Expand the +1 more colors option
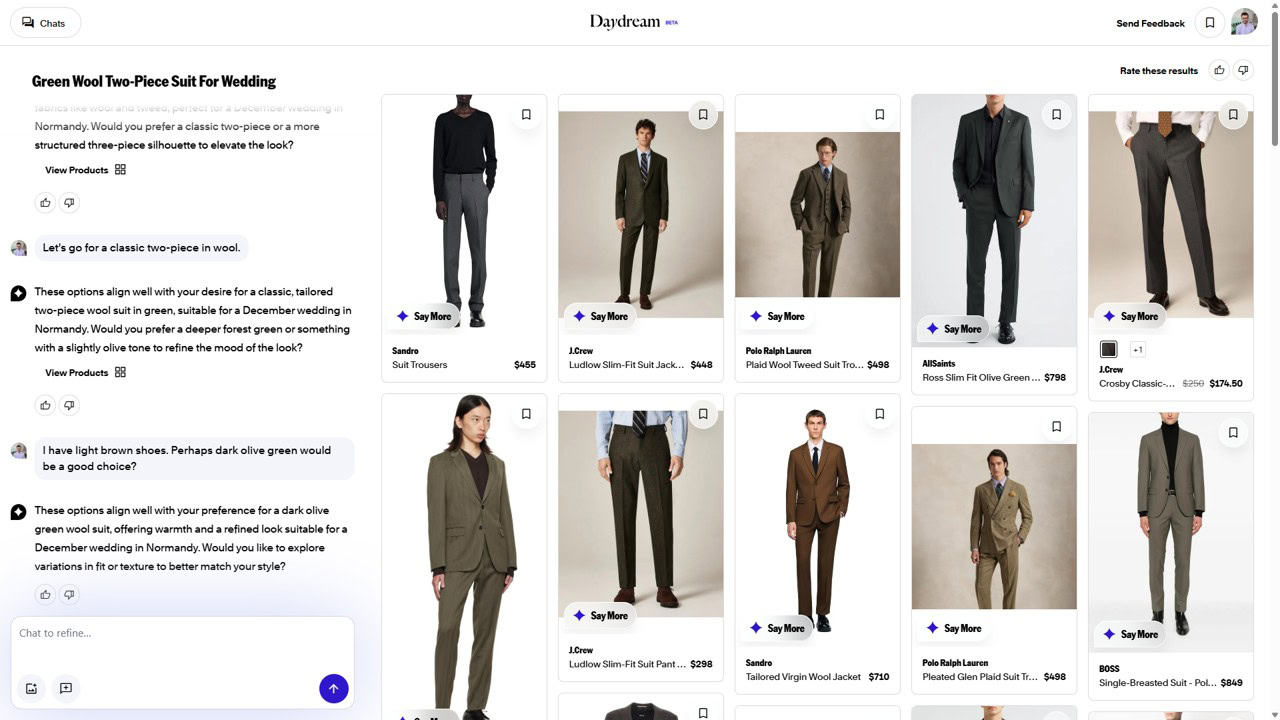The image size is (1280, 720). (1137, 349)
